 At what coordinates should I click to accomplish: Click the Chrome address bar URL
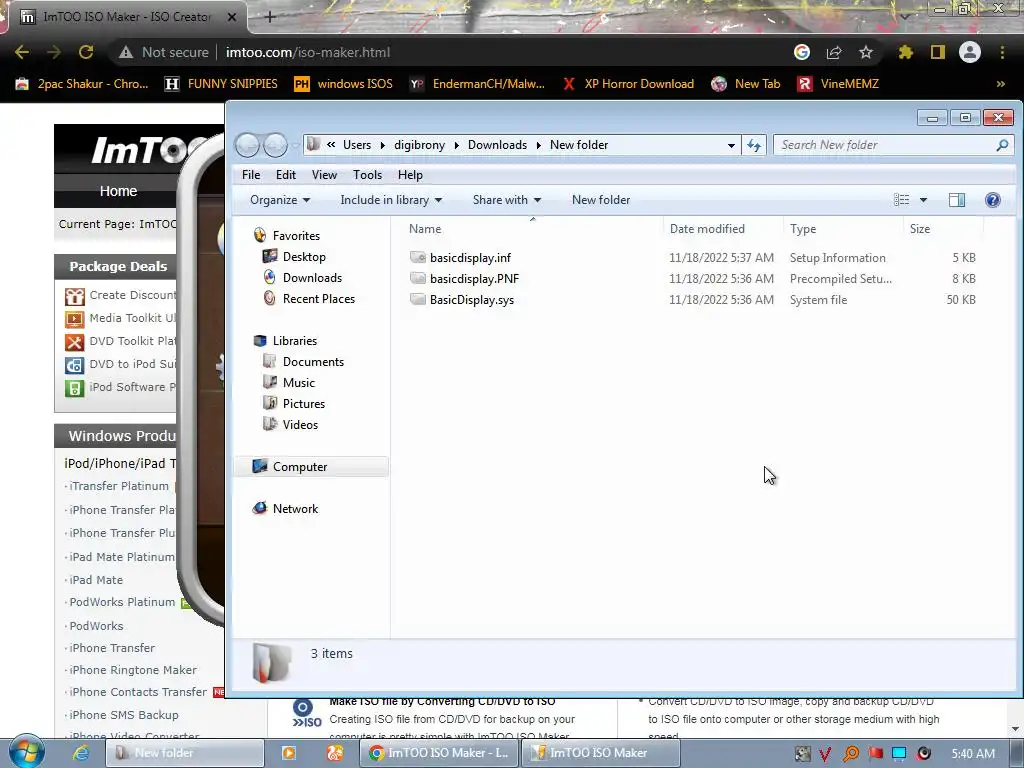point(308,52)
